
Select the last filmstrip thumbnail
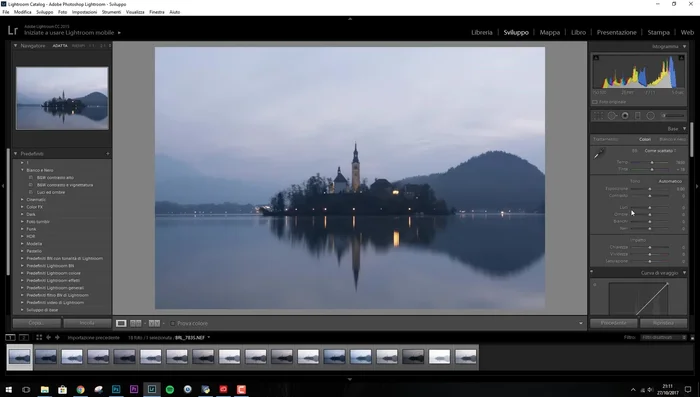pos(466,357)
